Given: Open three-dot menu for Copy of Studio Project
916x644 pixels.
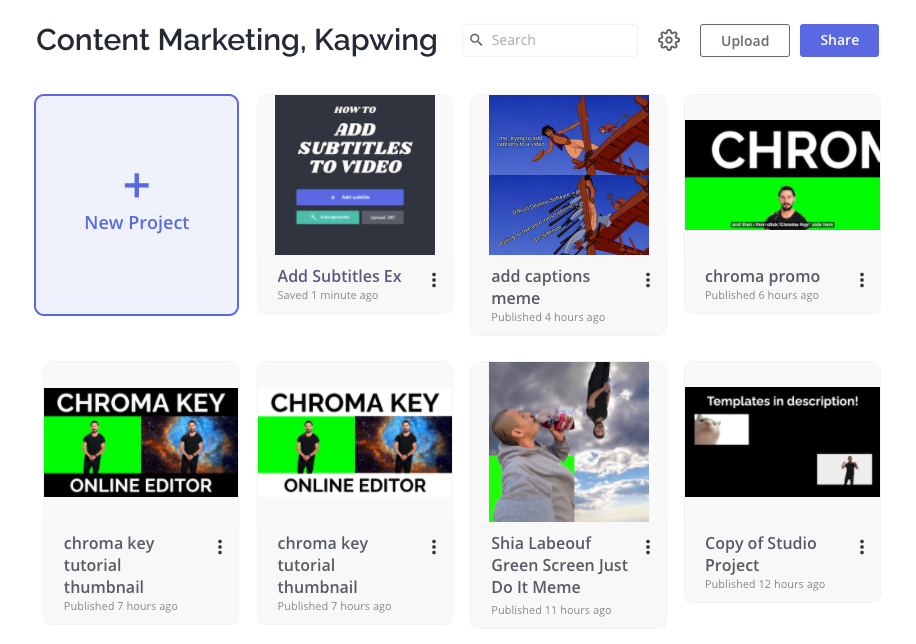Looking at the screenshot, I should (x=862, y=547).
